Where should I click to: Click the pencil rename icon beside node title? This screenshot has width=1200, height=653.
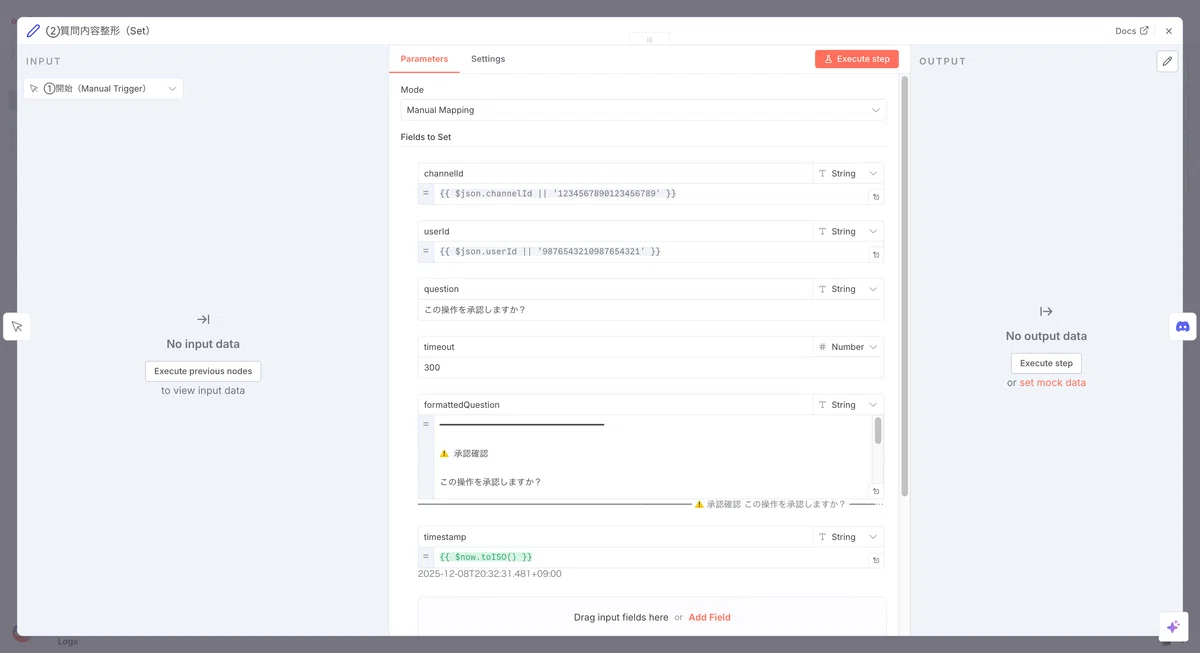(33, 31)
